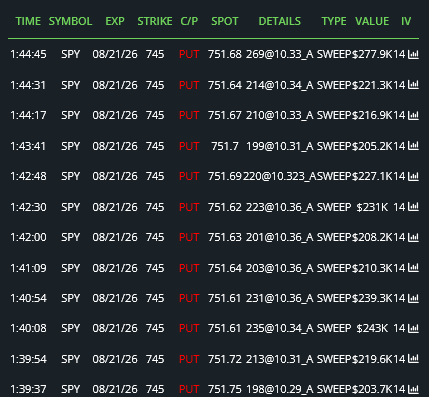
Task: Select time 1:39:37
Action: point(28,389)
